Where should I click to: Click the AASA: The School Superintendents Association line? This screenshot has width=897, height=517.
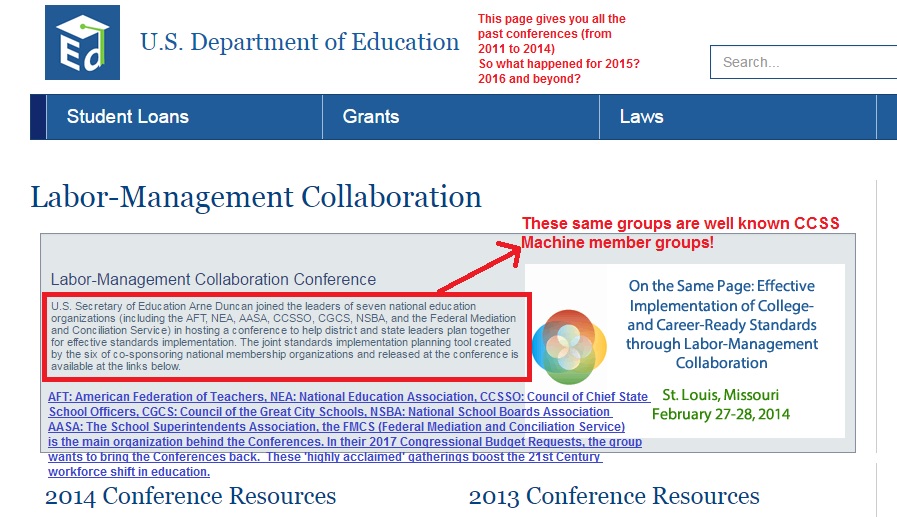click(x=336, y=427)
